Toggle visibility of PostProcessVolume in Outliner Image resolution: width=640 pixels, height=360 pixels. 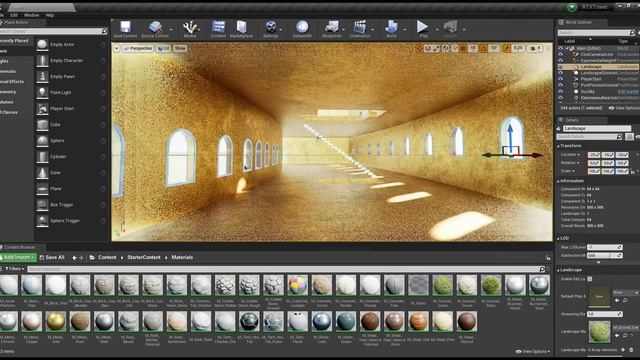tap(560, 85)
